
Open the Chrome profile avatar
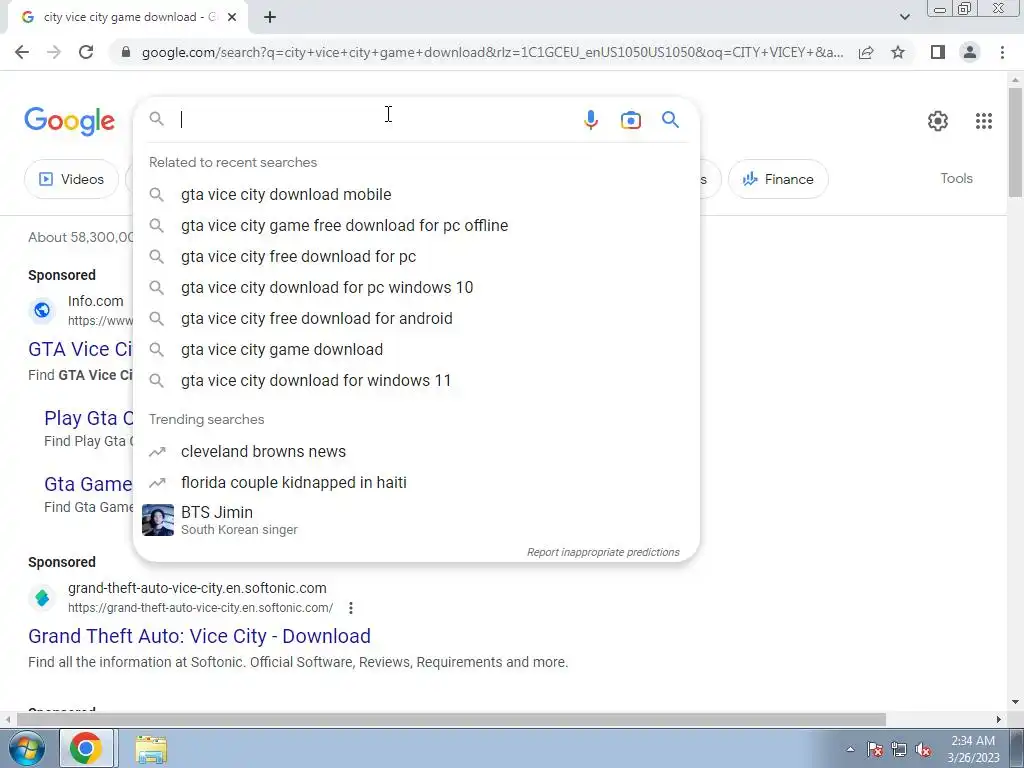pyautogui.click(x=970, y=52)
